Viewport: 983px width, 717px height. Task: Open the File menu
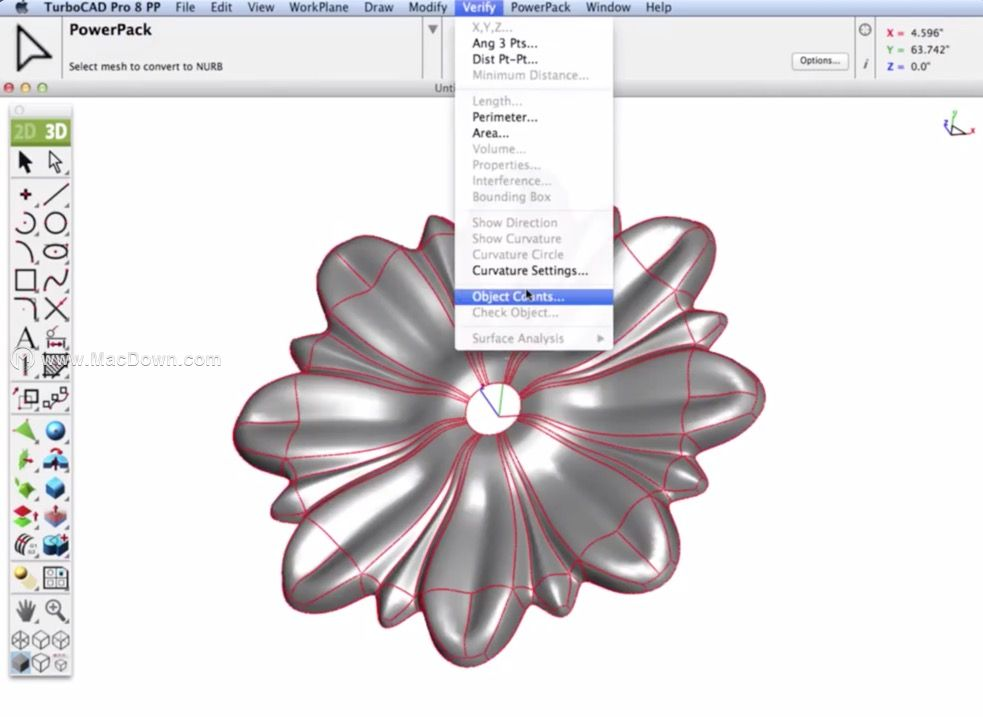[185, 8]
